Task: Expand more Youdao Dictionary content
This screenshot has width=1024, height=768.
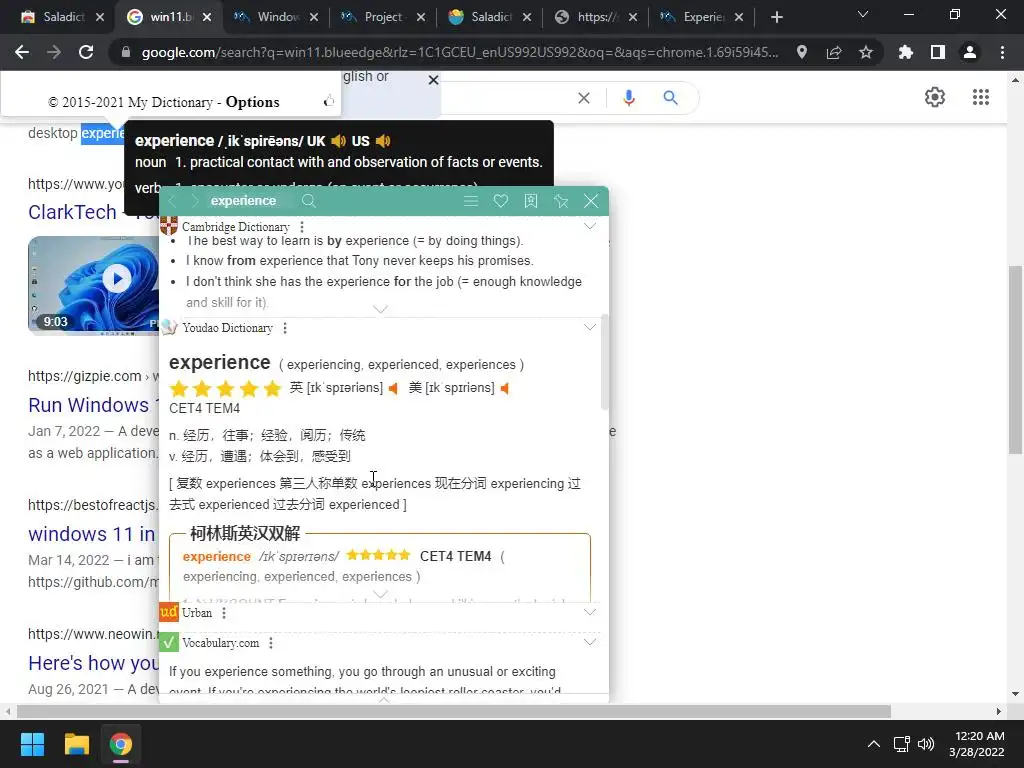Action: point(380,594)
